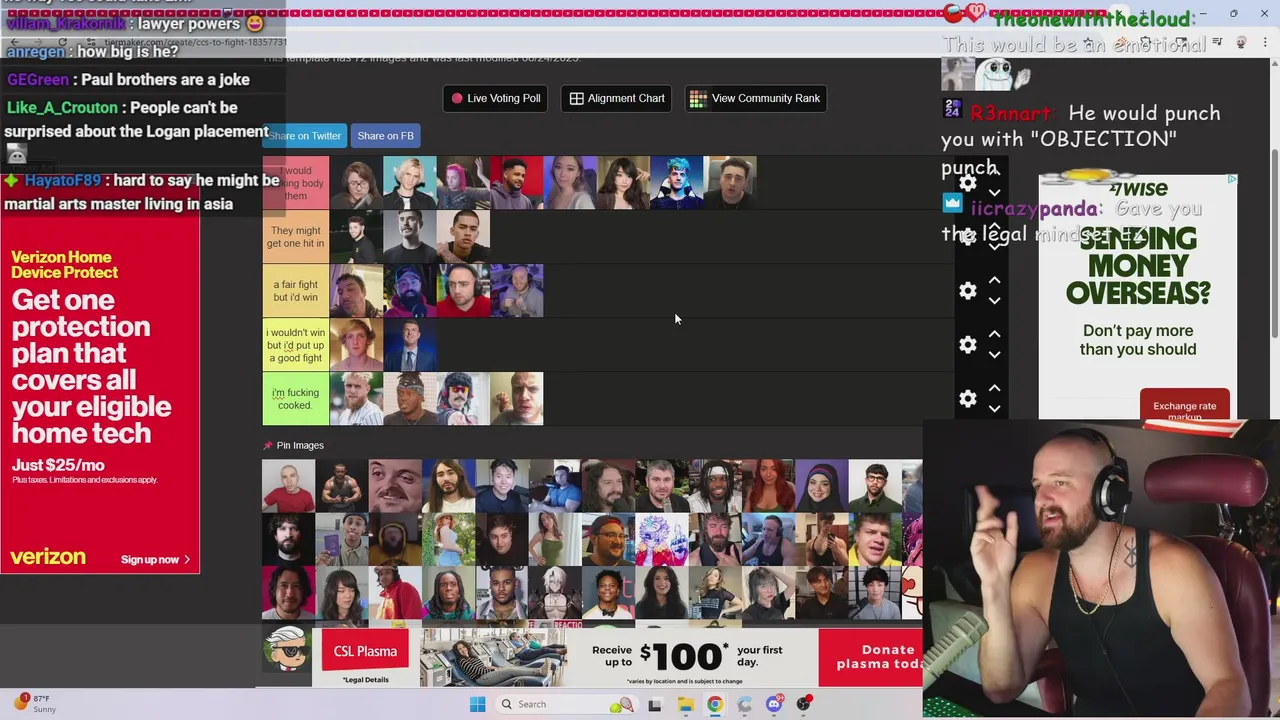The width and height of the screenshot is (1280, 720).
Task: Click the pushpin icon beside Pin Images
Action: coord(268,445)
